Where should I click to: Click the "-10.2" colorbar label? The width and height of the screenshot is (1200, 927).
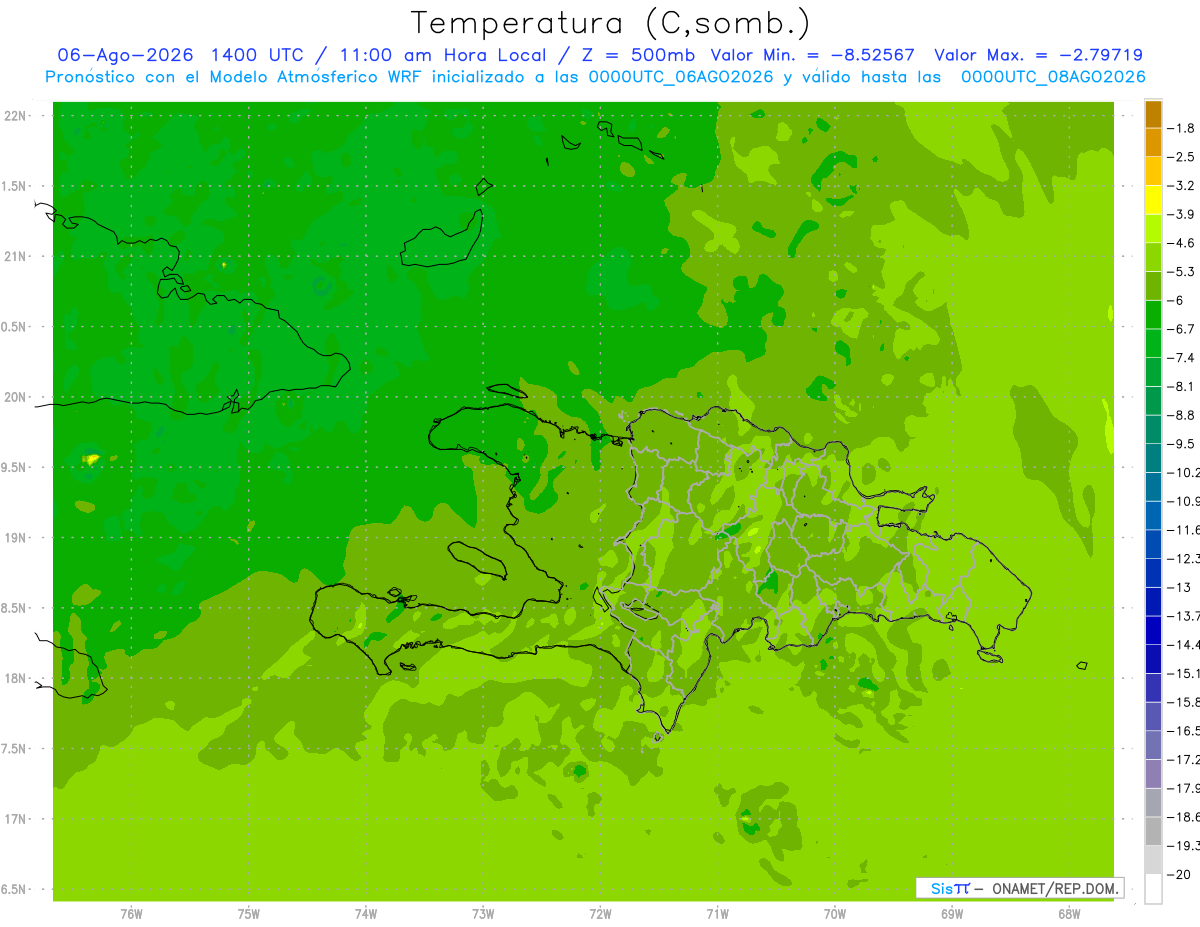point(1185,472)
